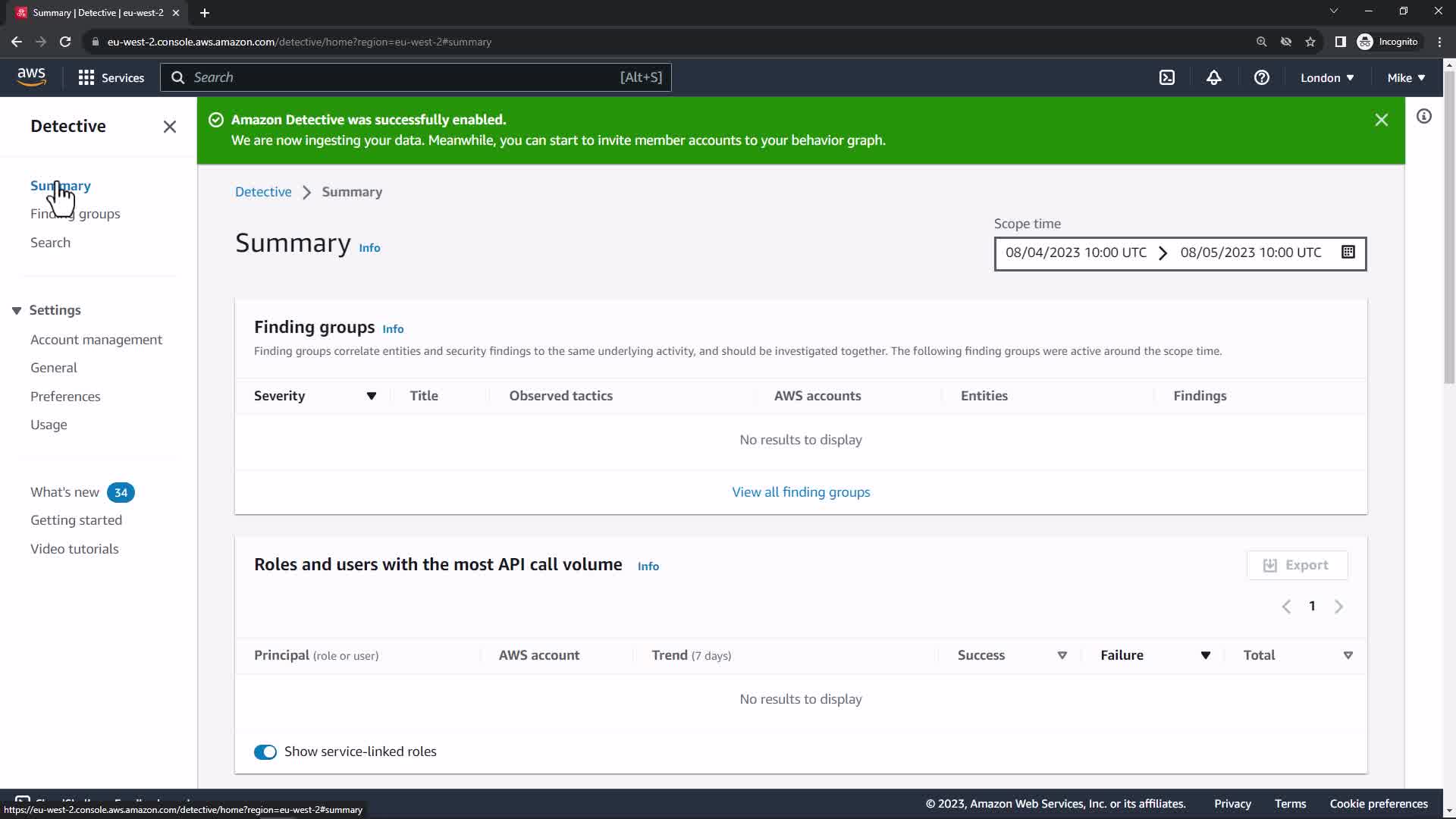Click the View all finding groups link
Viewport: 1456px width, 819px height.
[x=801, y=492]
